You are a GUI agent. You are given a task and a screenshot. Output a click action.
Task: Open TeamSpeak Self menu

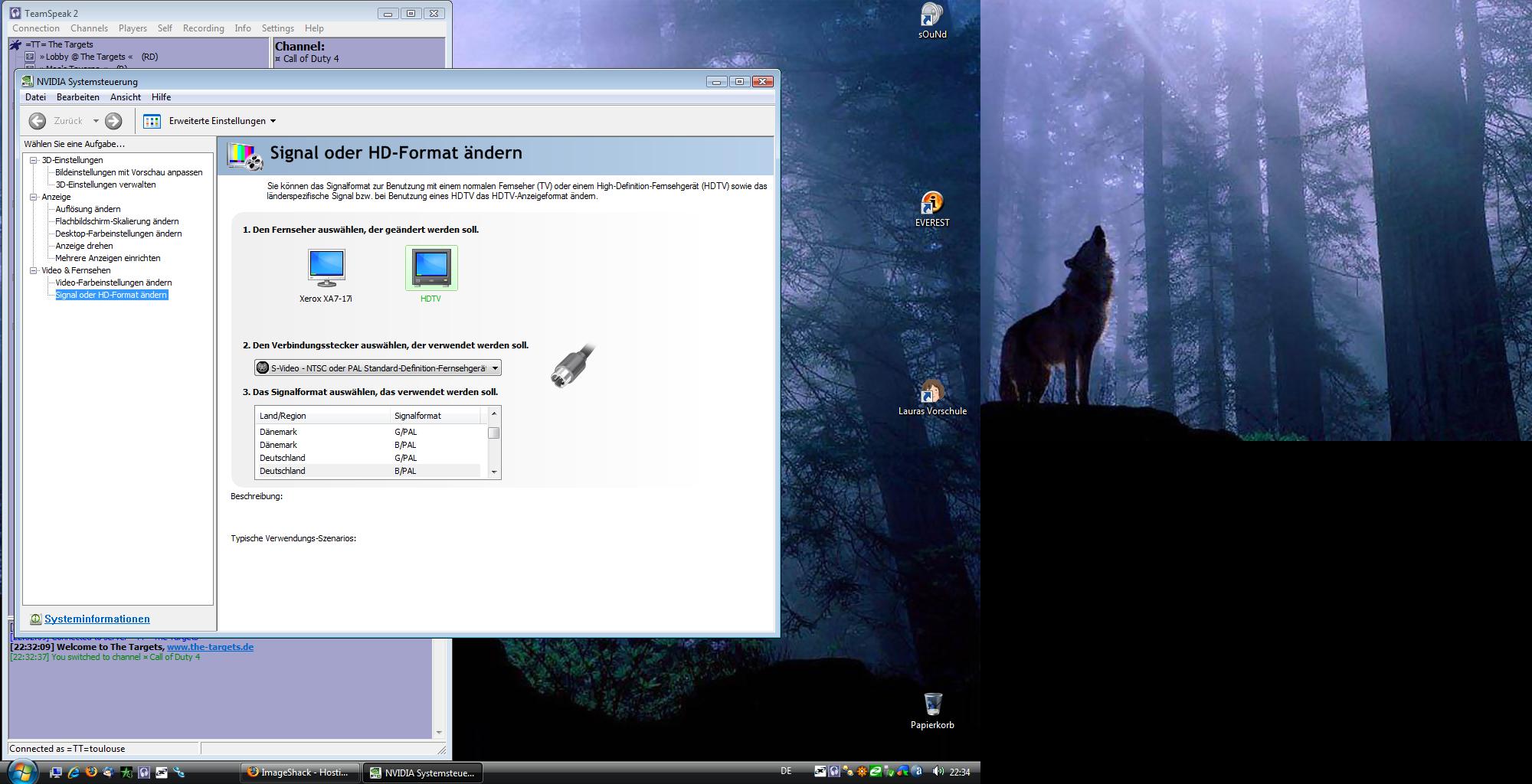pyautogui.click(x=165, y=28)
